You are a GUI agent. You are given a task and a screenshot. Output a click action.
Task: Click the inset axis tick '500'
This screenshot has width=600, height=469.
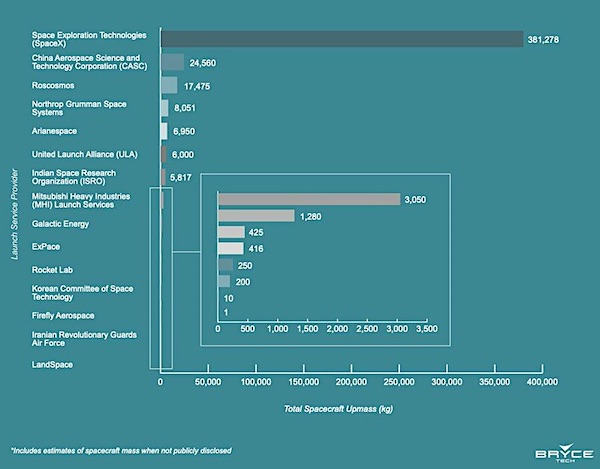[x=248, y=329]
